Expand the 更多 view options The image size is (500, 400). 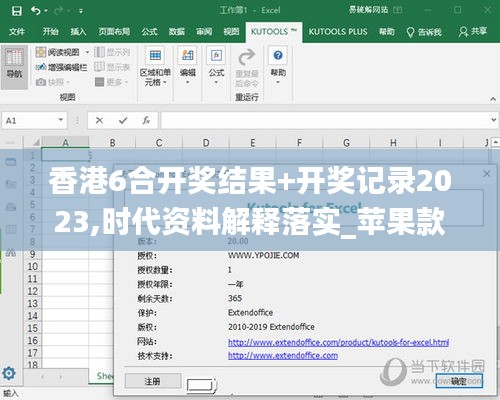[x=112, y=82]
